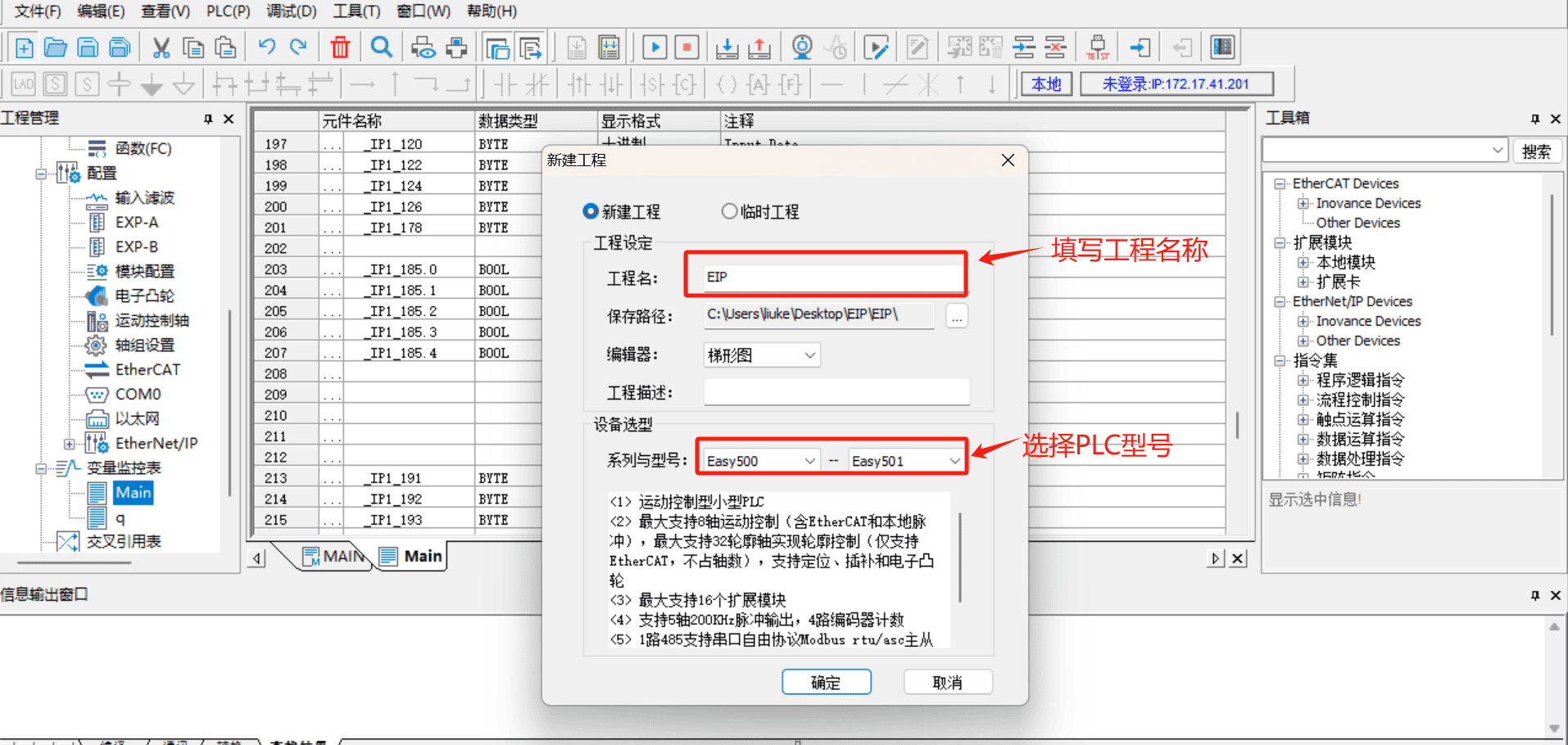Expand the EtherNet/IP tree node
Image resolution: width=1568 pixels, height=745 pixels.
click(69, 444)
